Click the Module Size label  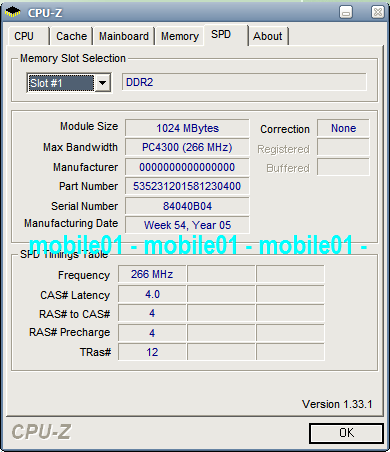[89, 126]
